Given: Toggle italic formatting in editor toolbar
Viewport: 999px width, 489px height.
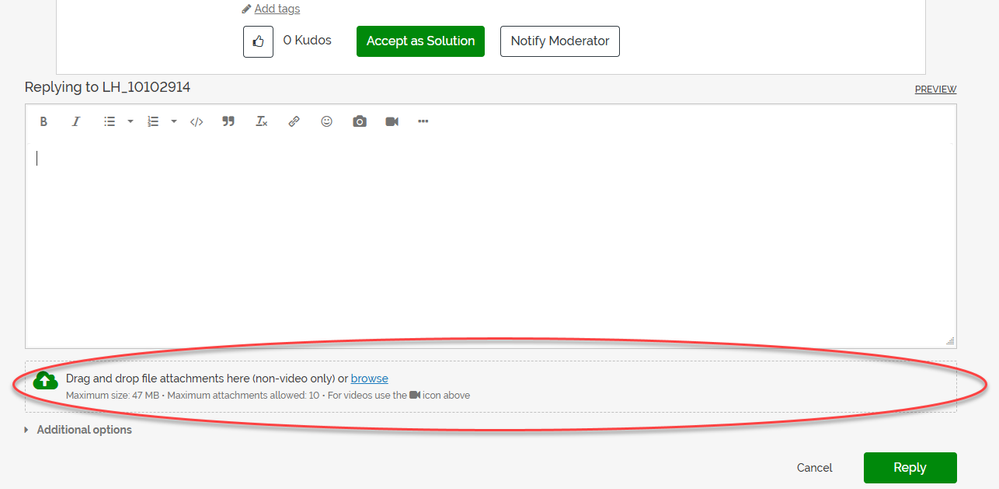Looking at the screenshot, I should 76,122.
